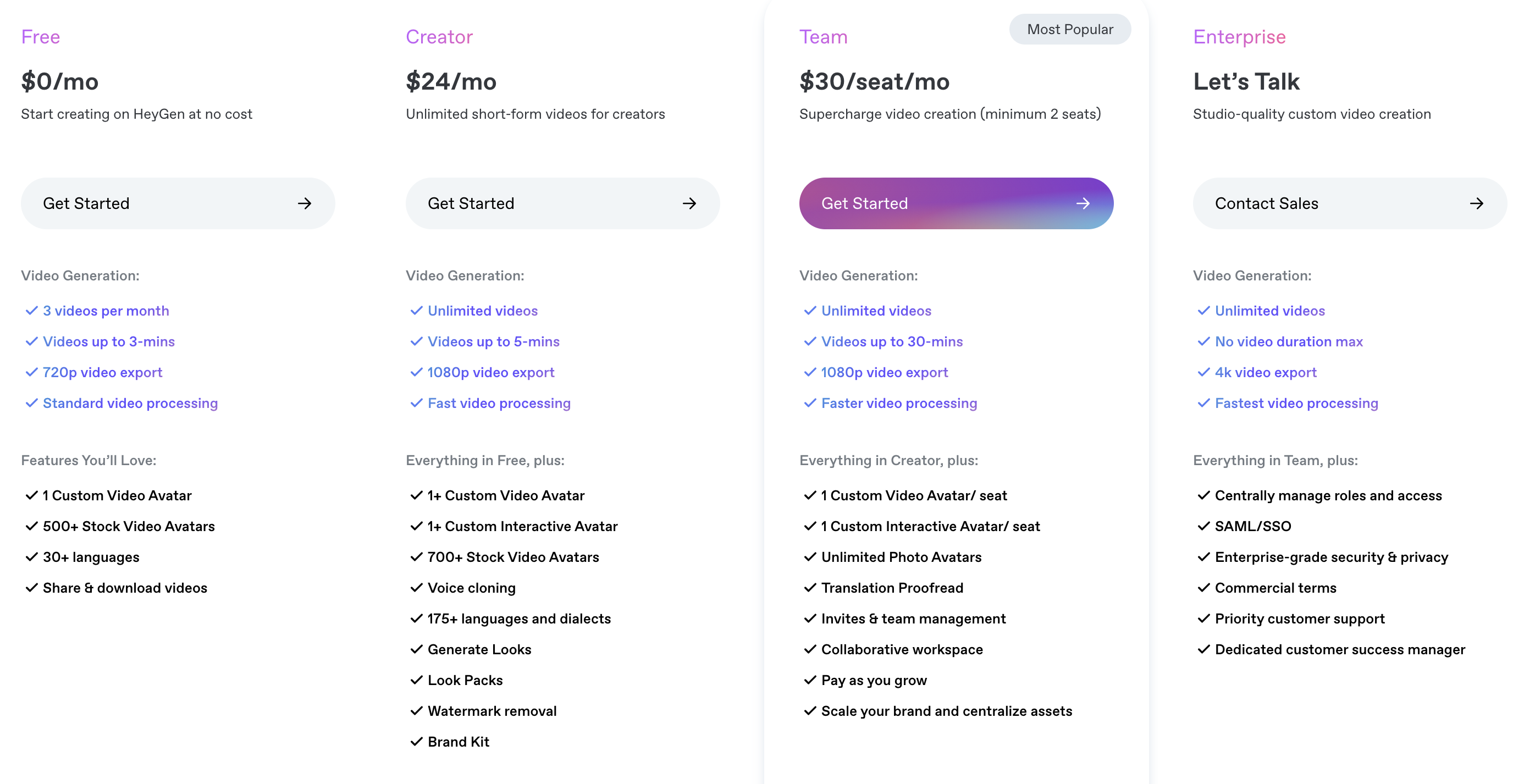Viewport: 1524px width, 784px height.
Task: Click the 3 videos per month link
Action: [x=106, y=310]
